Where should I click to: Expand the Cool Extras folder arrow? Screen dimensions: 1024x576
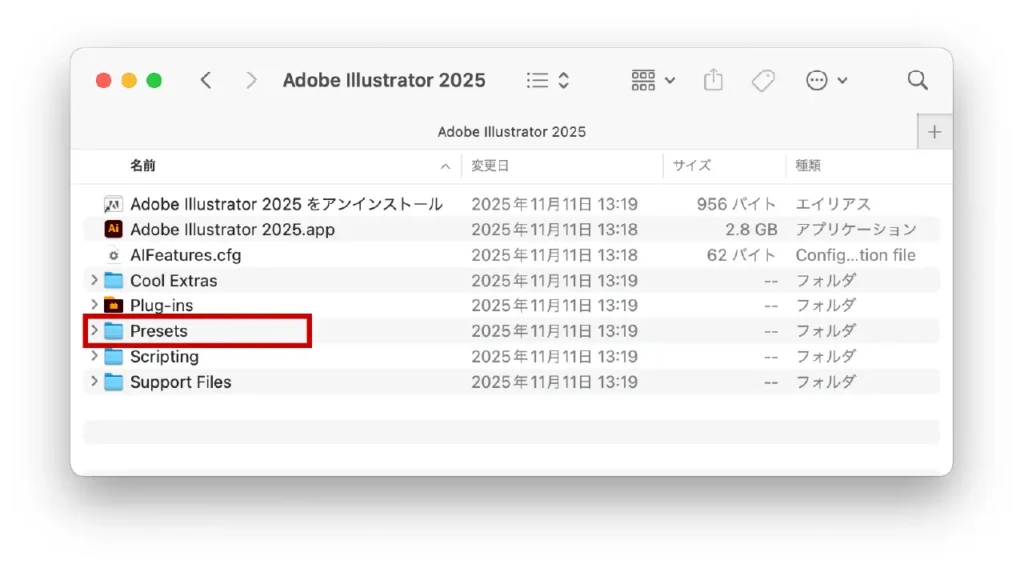point(94,281)
